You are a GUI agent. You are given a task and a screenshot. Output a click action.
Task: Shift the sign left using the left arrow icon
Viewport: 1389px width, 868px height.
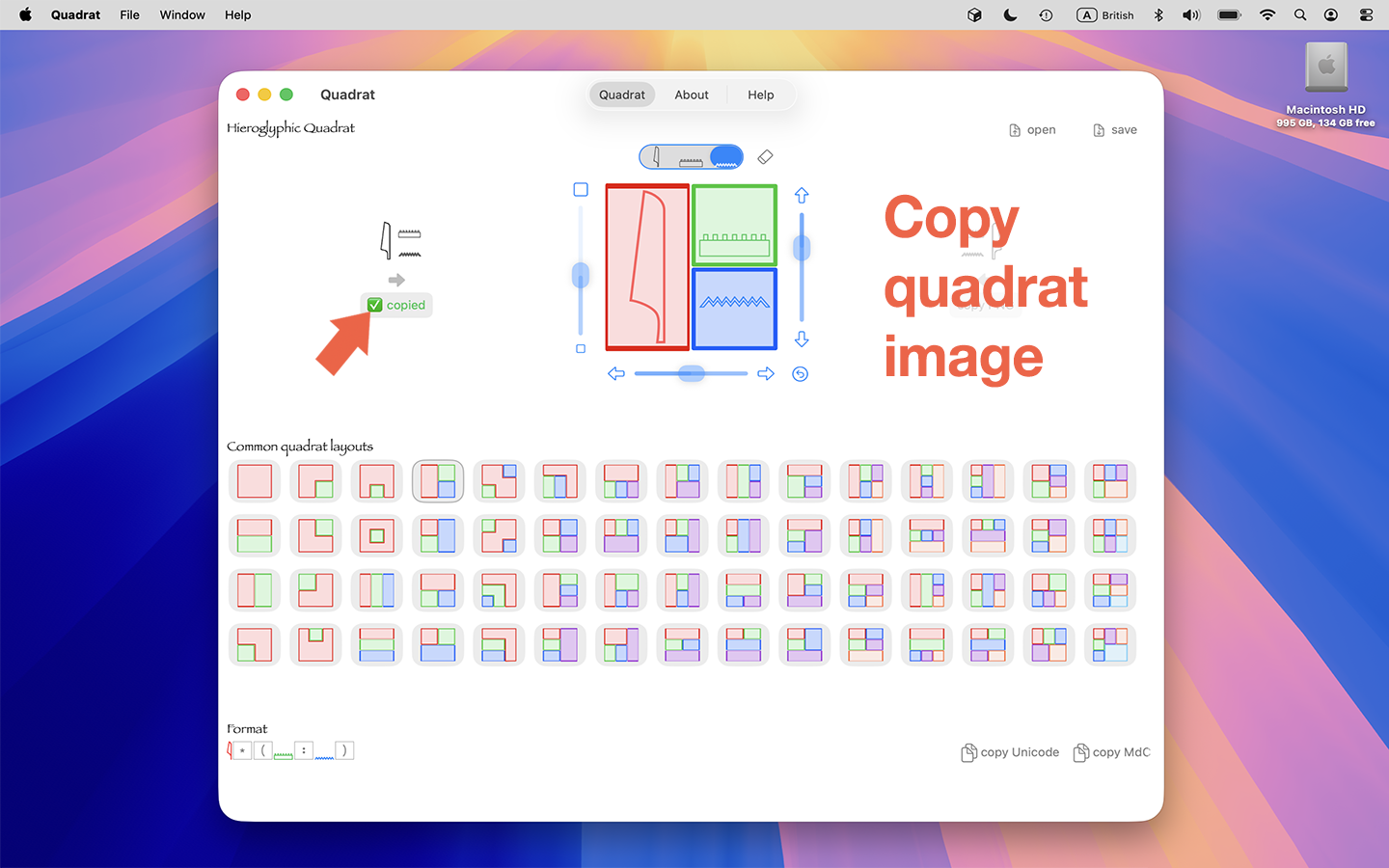tap(616, 373)
